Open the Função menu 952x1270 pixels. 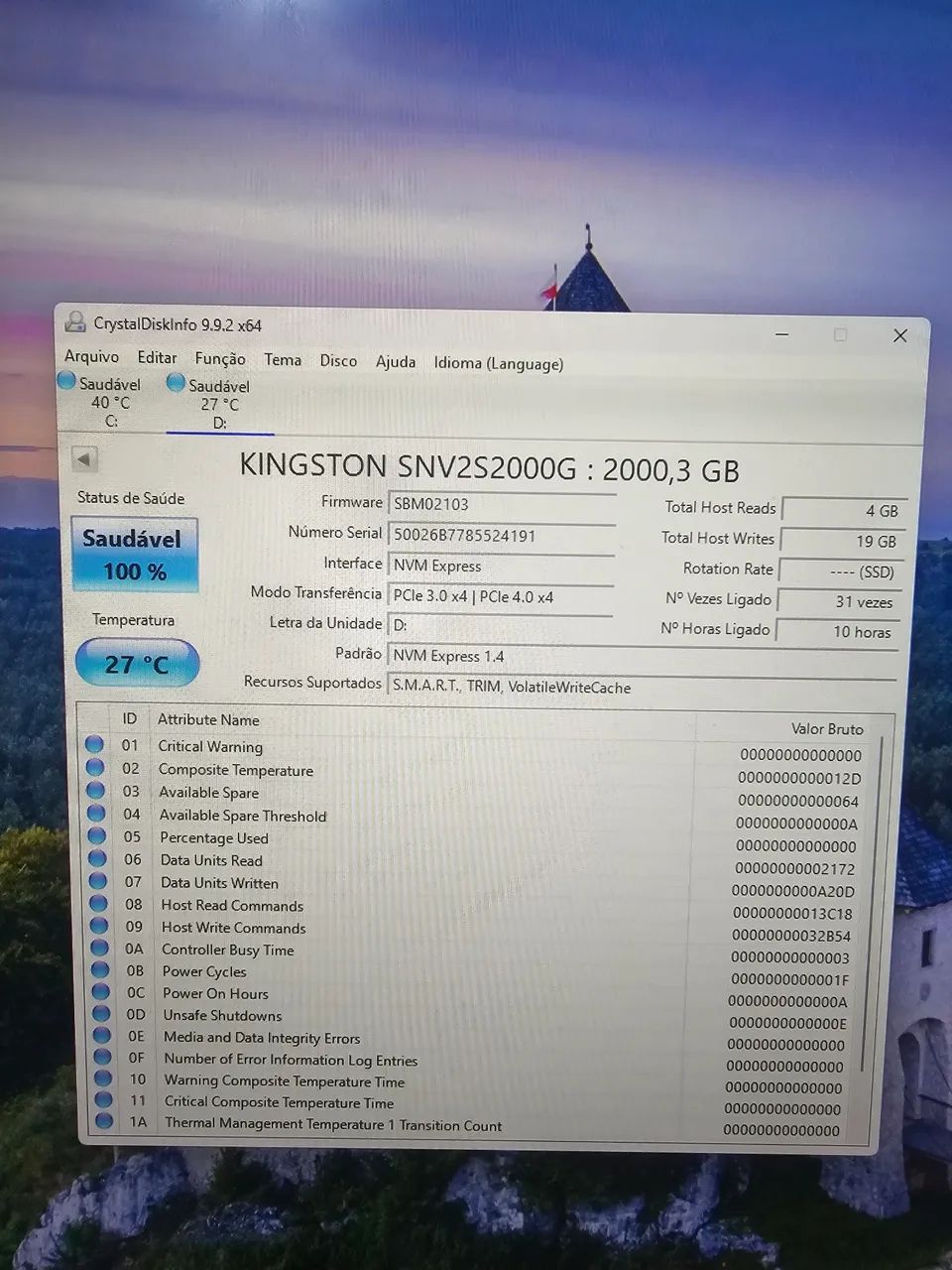(x=220, y=358)
